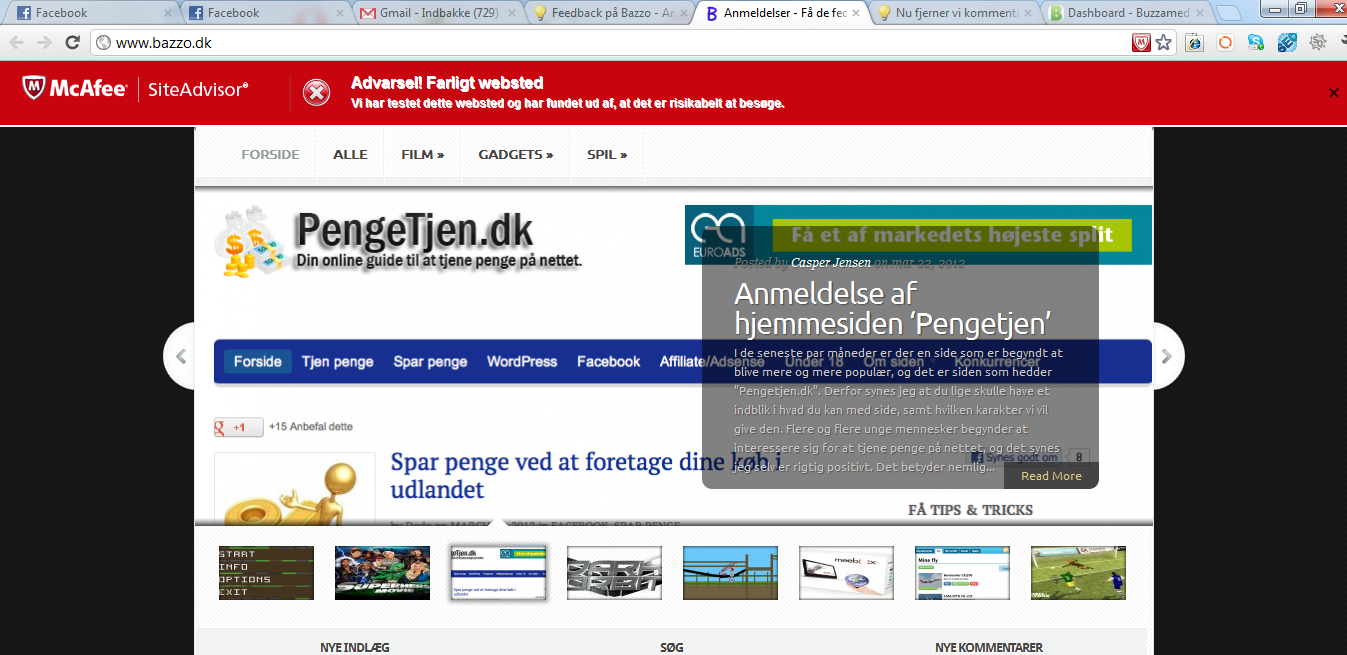Screen dimensions: 1347x655
Task: Click the grey SQ gear extension icon
Action: point(1318,43)
